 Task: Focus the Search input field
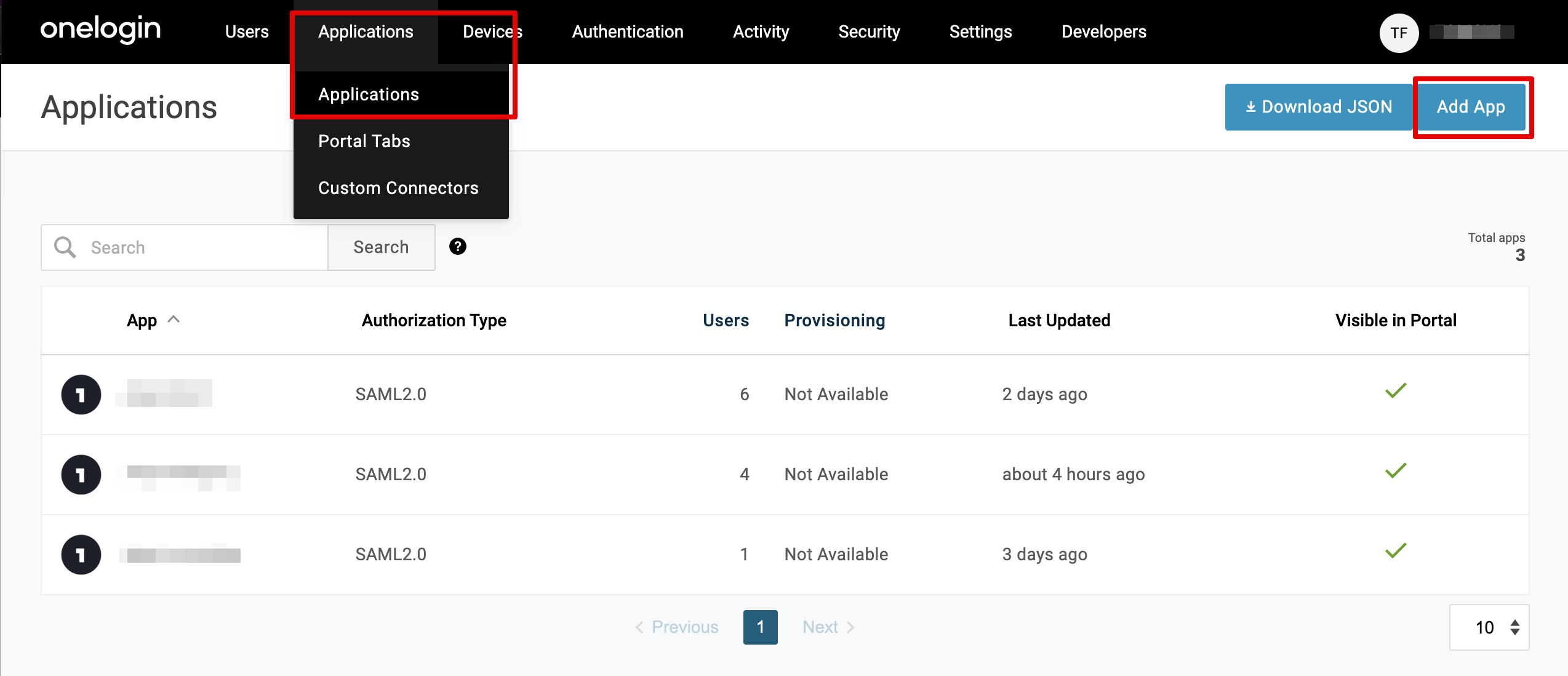coord(185,247)
